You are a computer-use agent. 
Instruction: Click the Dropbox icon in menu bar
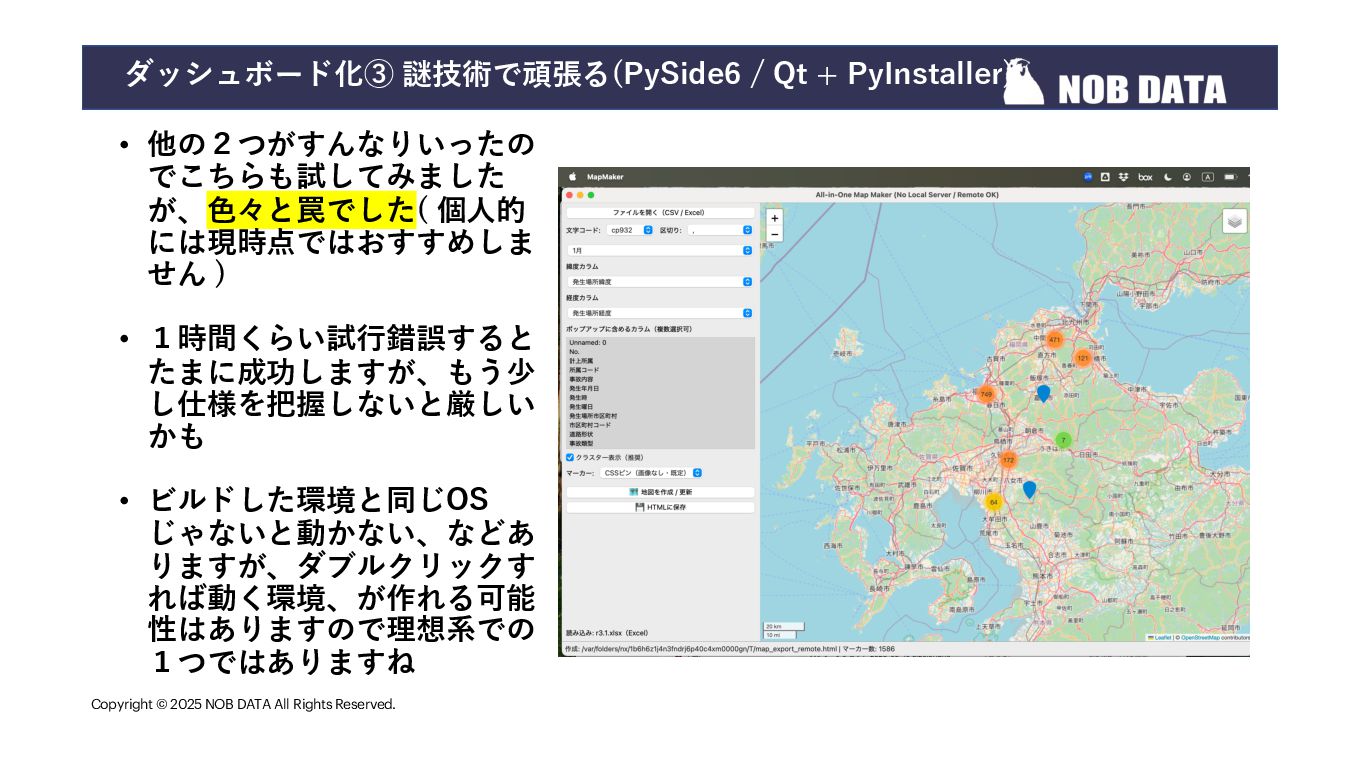1123,177
